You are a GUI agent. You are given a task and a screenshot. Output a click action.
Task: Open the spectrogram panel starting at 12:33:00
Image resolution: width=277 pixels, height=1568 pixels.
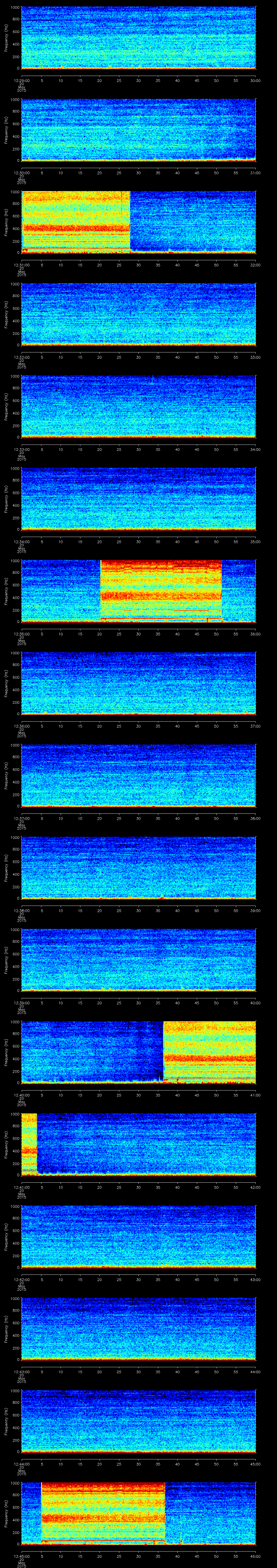[139, 407]
